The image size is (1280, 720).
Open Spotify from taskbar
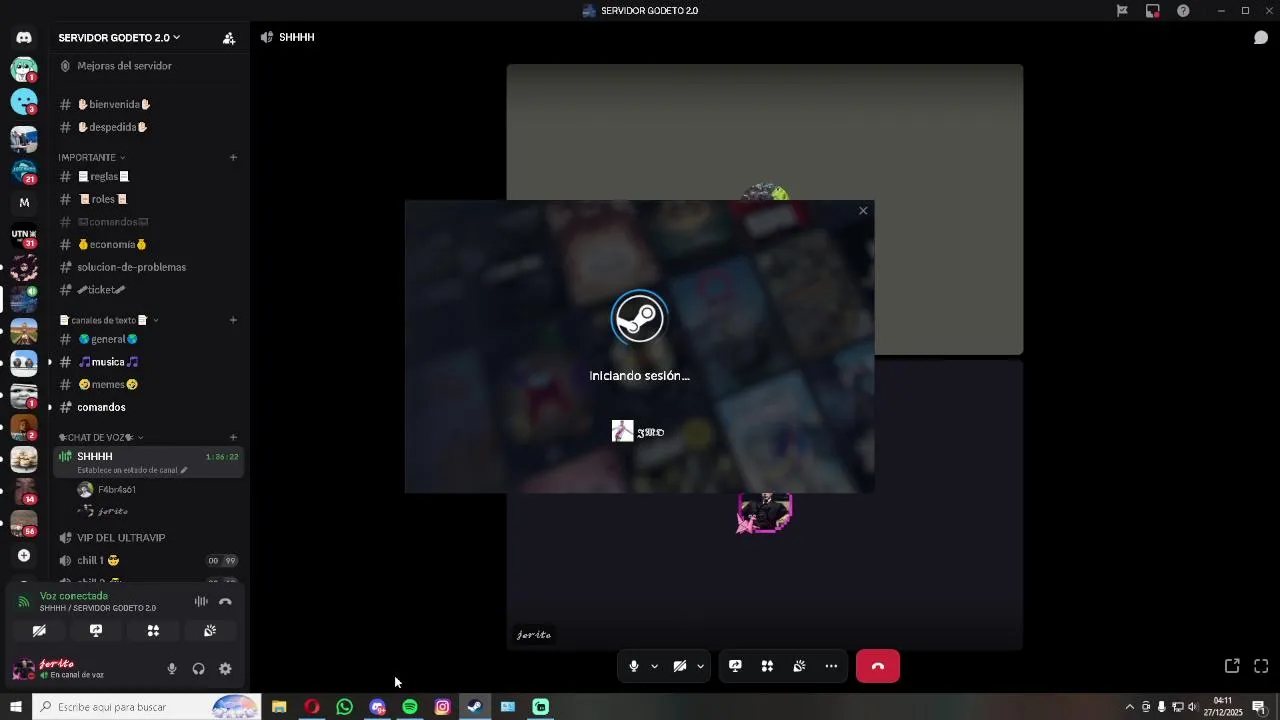pos(410,707)
